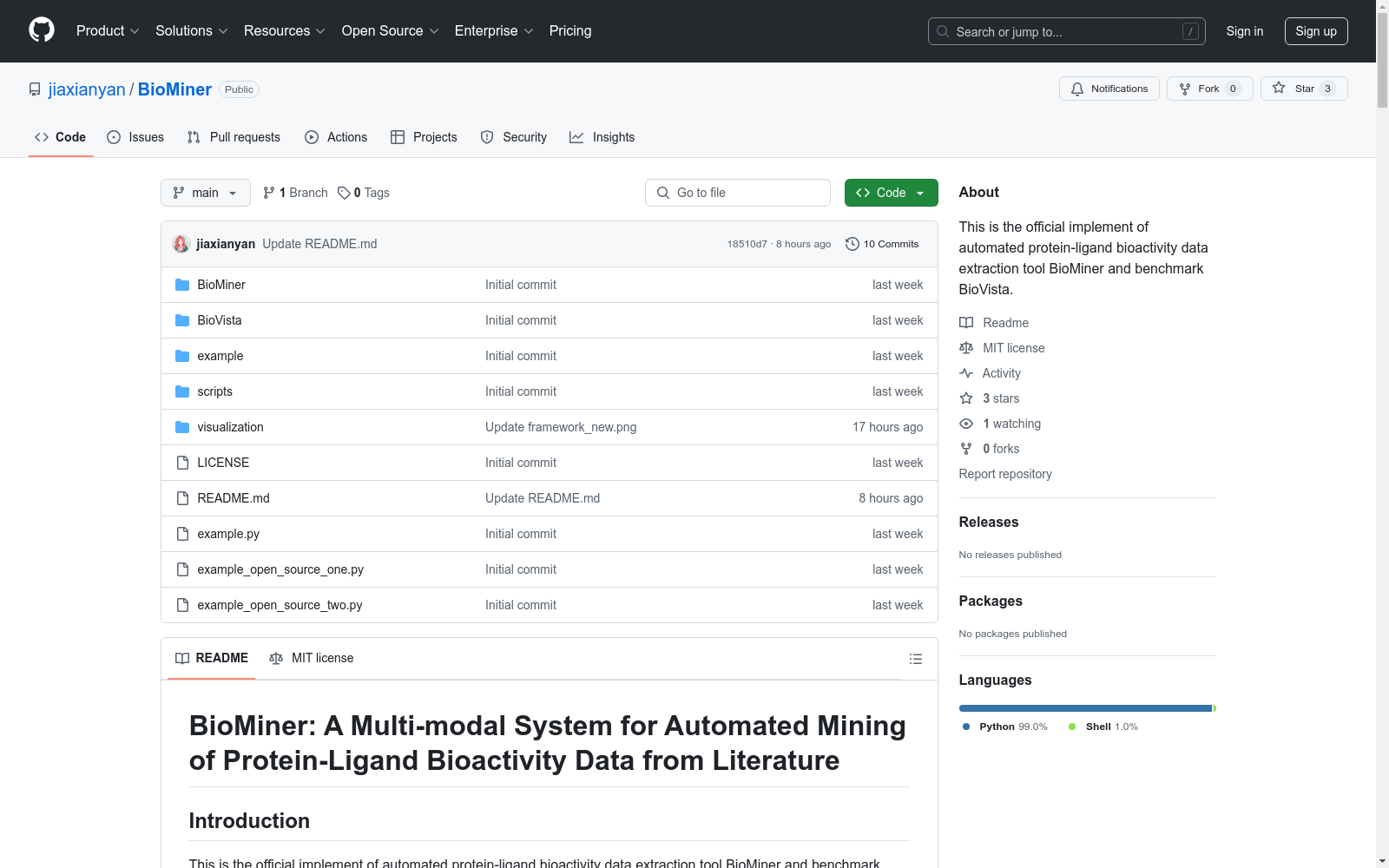
Task: Click the repository icon before jiaxianyan
Action: tap(35, 89)
